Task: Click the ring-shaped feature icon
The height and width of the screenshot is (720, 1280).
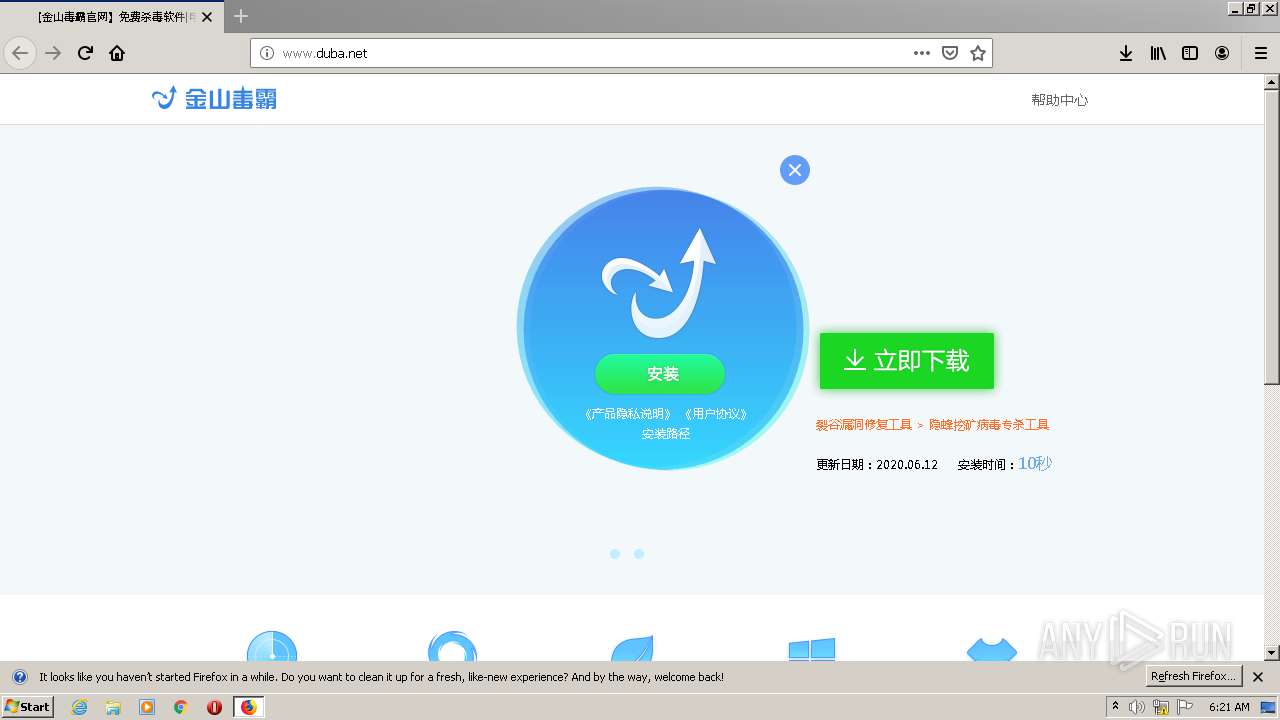Action: click(x=452, y=646)
